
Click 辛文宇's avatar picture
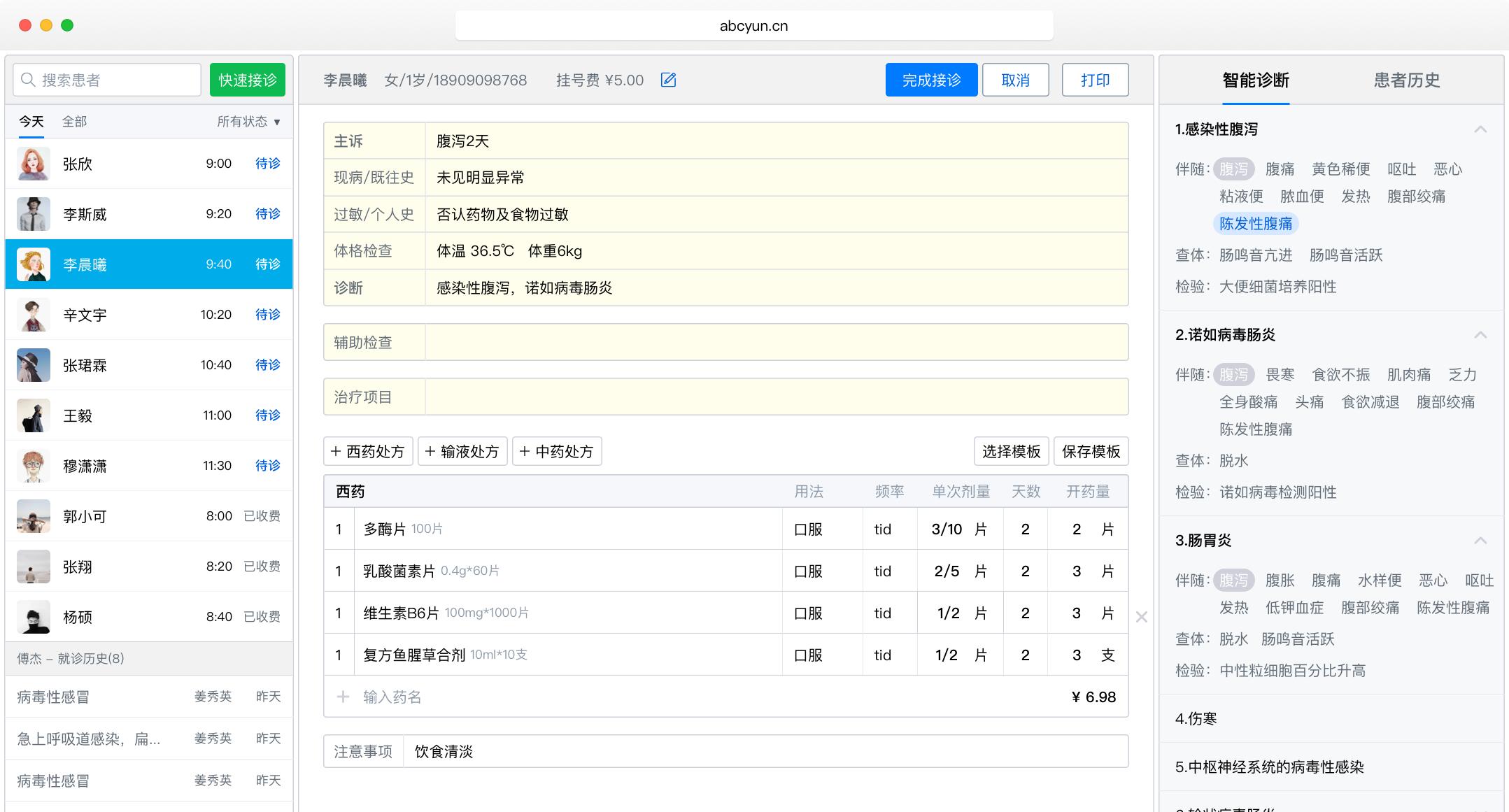pos(34,315)
